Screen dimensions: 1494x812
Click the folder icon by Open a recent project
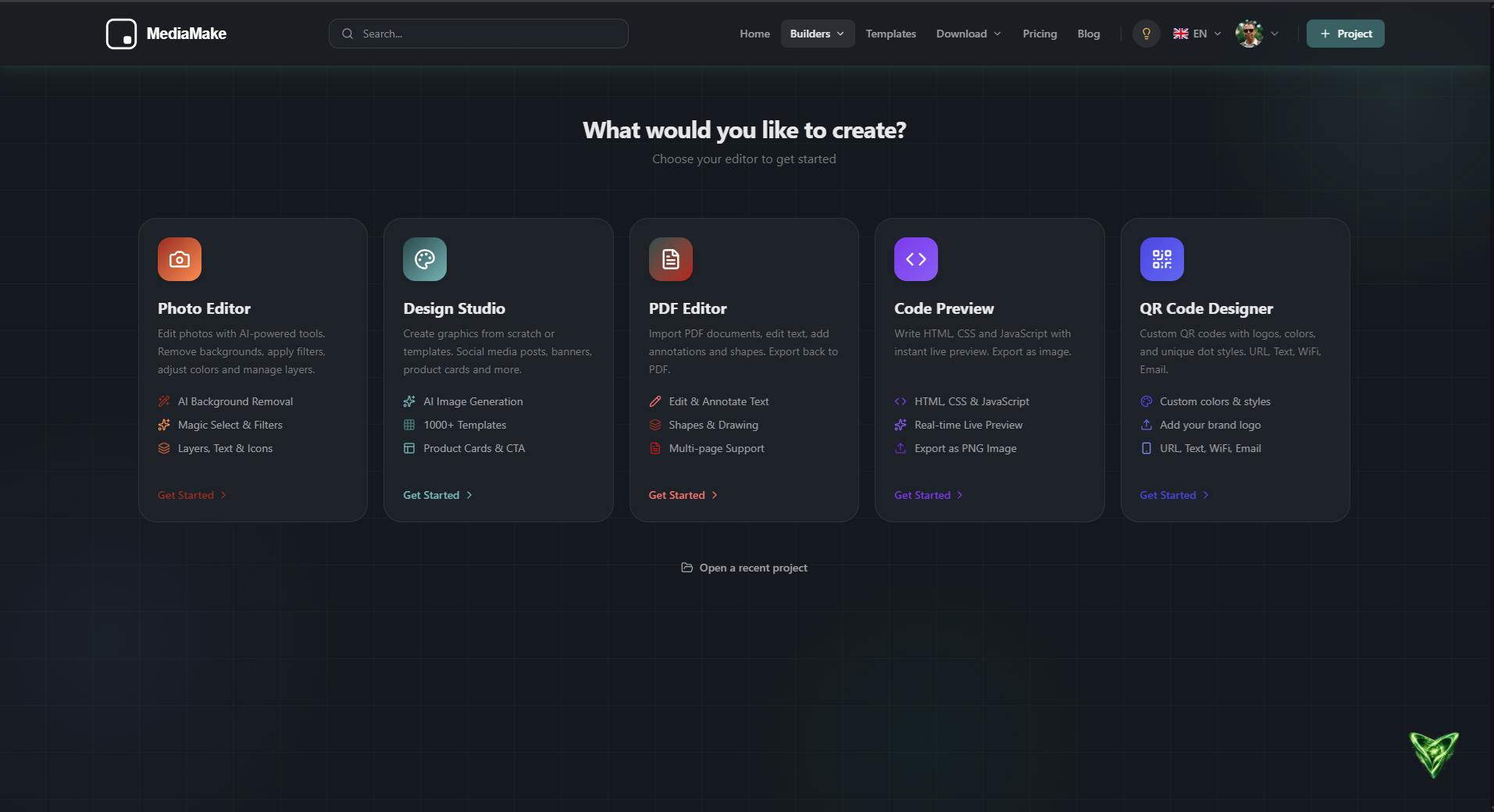[x=687, y=568]
